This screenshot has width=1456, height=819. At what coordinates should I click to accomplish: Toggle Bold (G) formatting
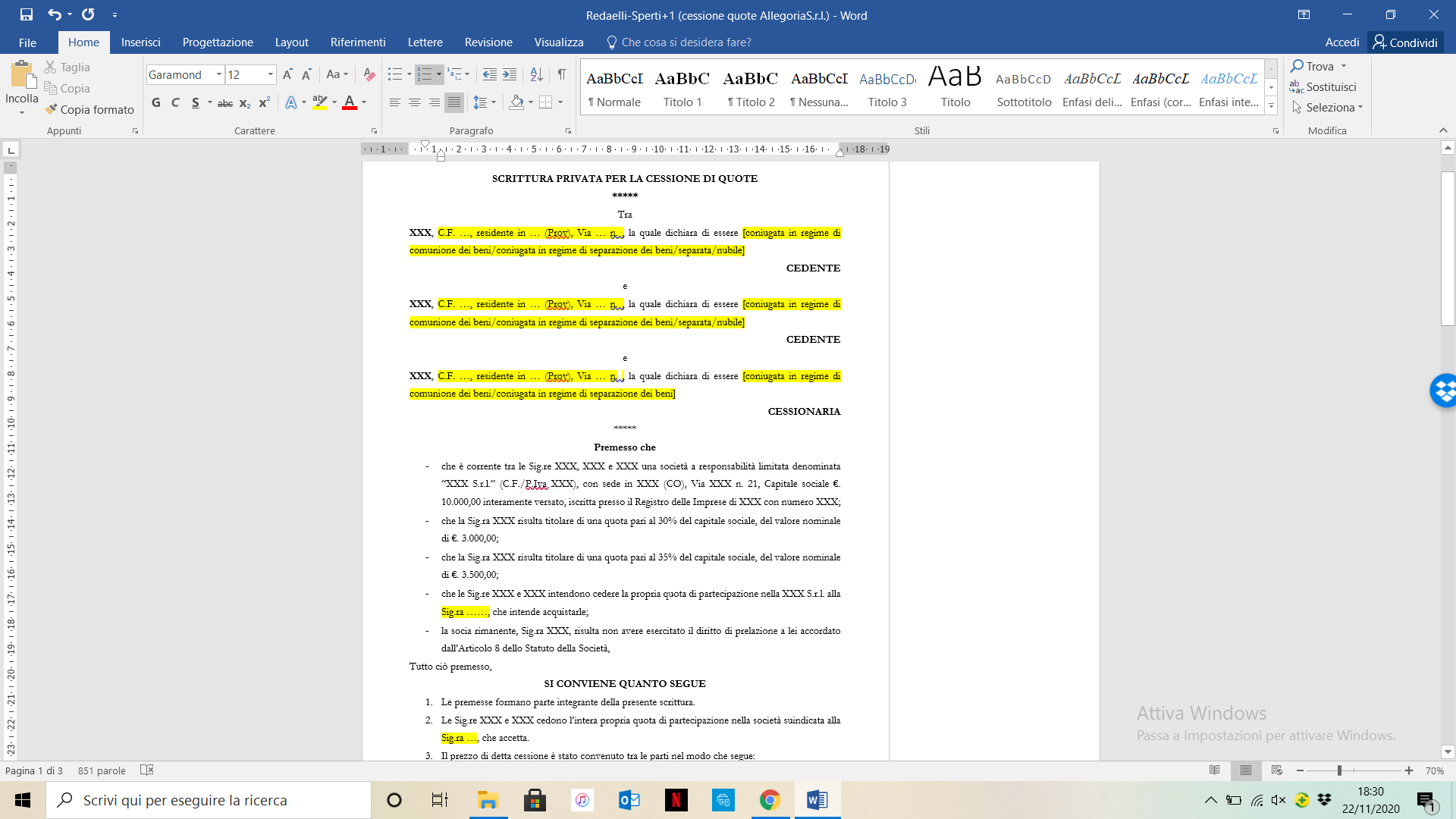point(156,102)
